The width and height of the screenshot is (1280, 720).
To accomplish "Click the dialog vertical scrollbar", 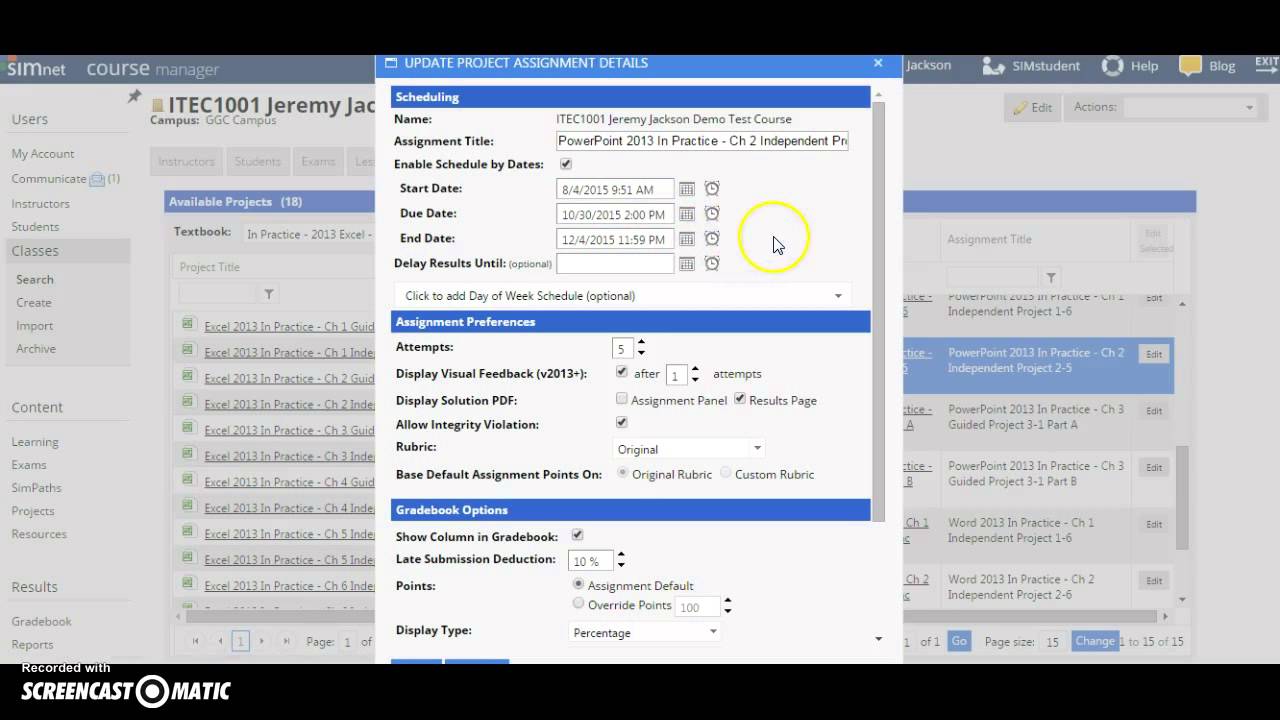I will [879, 310].
